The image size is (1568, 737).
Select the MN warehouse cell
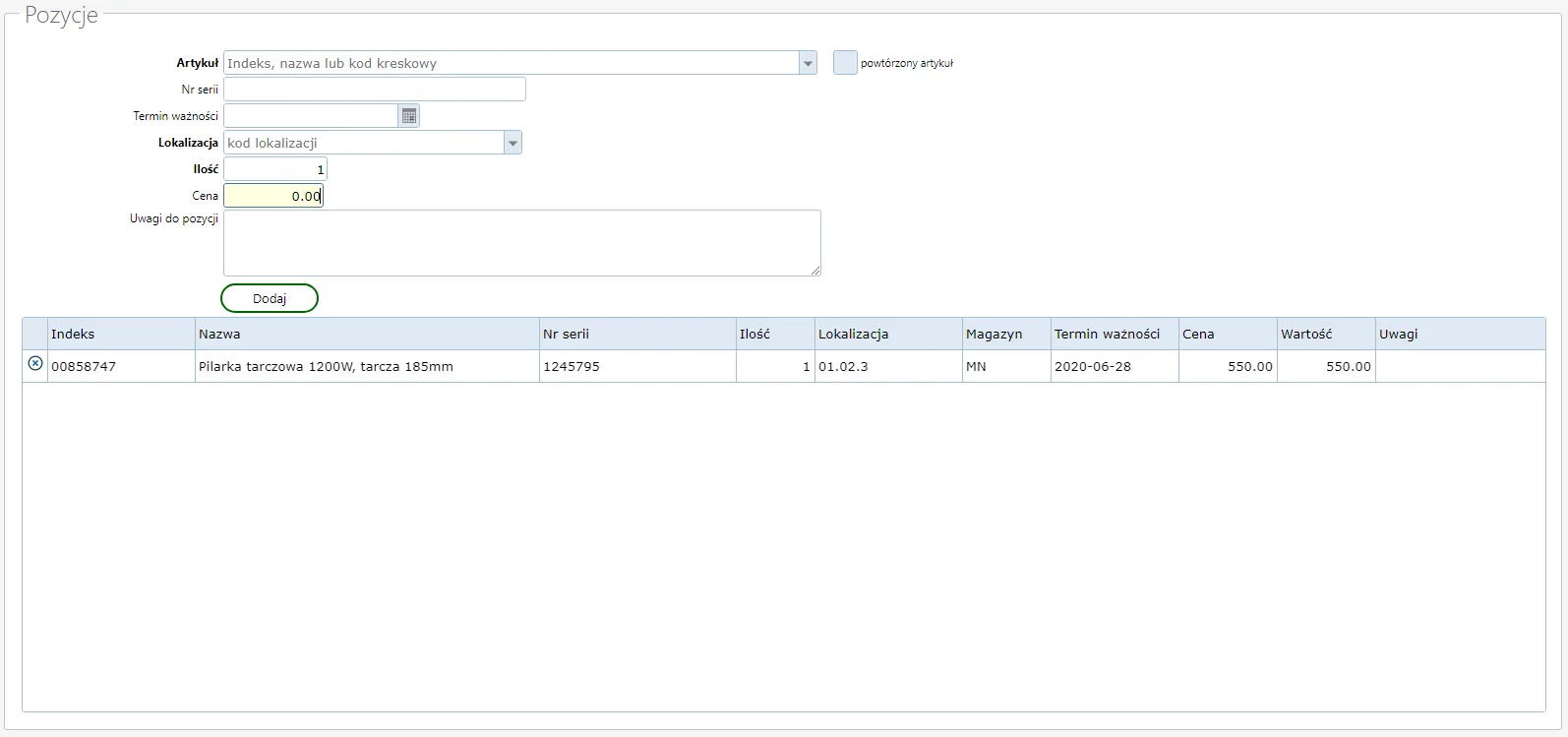point(1006,366)
